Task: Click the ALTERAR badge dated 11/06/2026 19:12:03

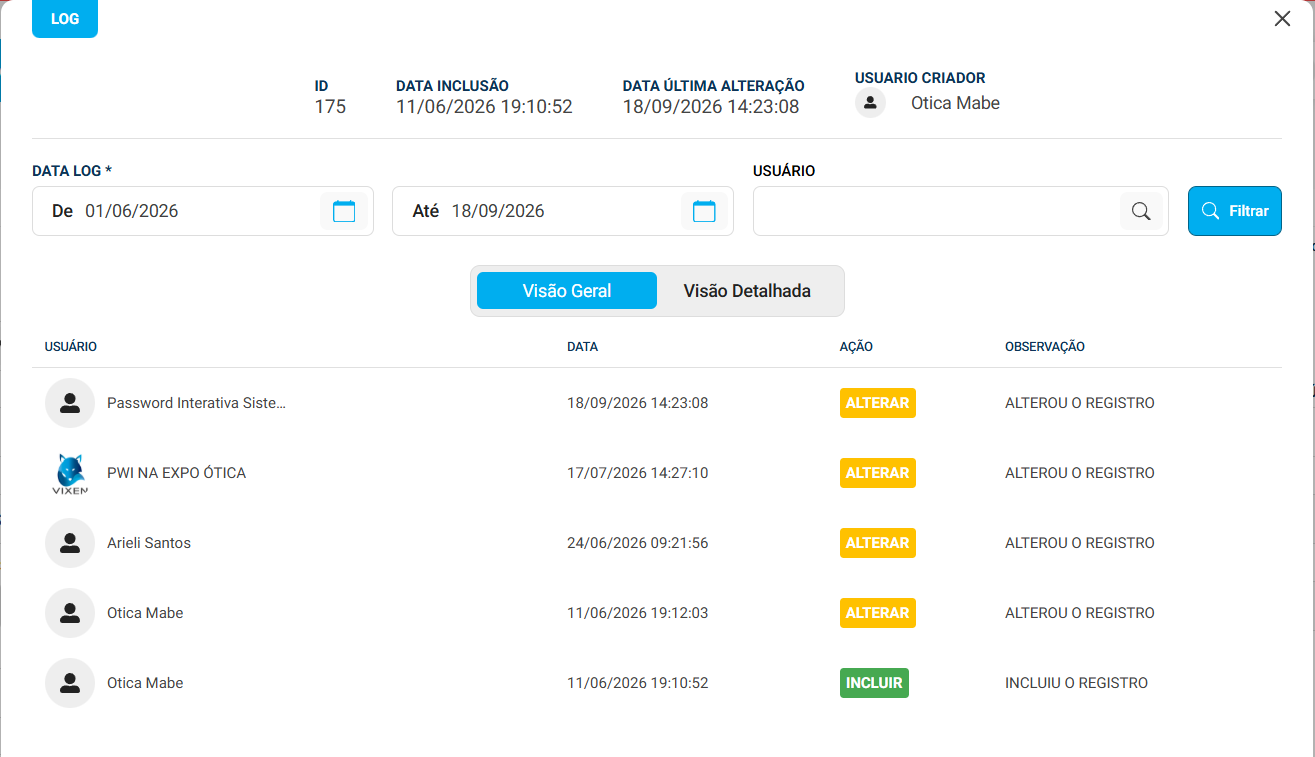Action: pyautogui.click(x=878, y=613)
